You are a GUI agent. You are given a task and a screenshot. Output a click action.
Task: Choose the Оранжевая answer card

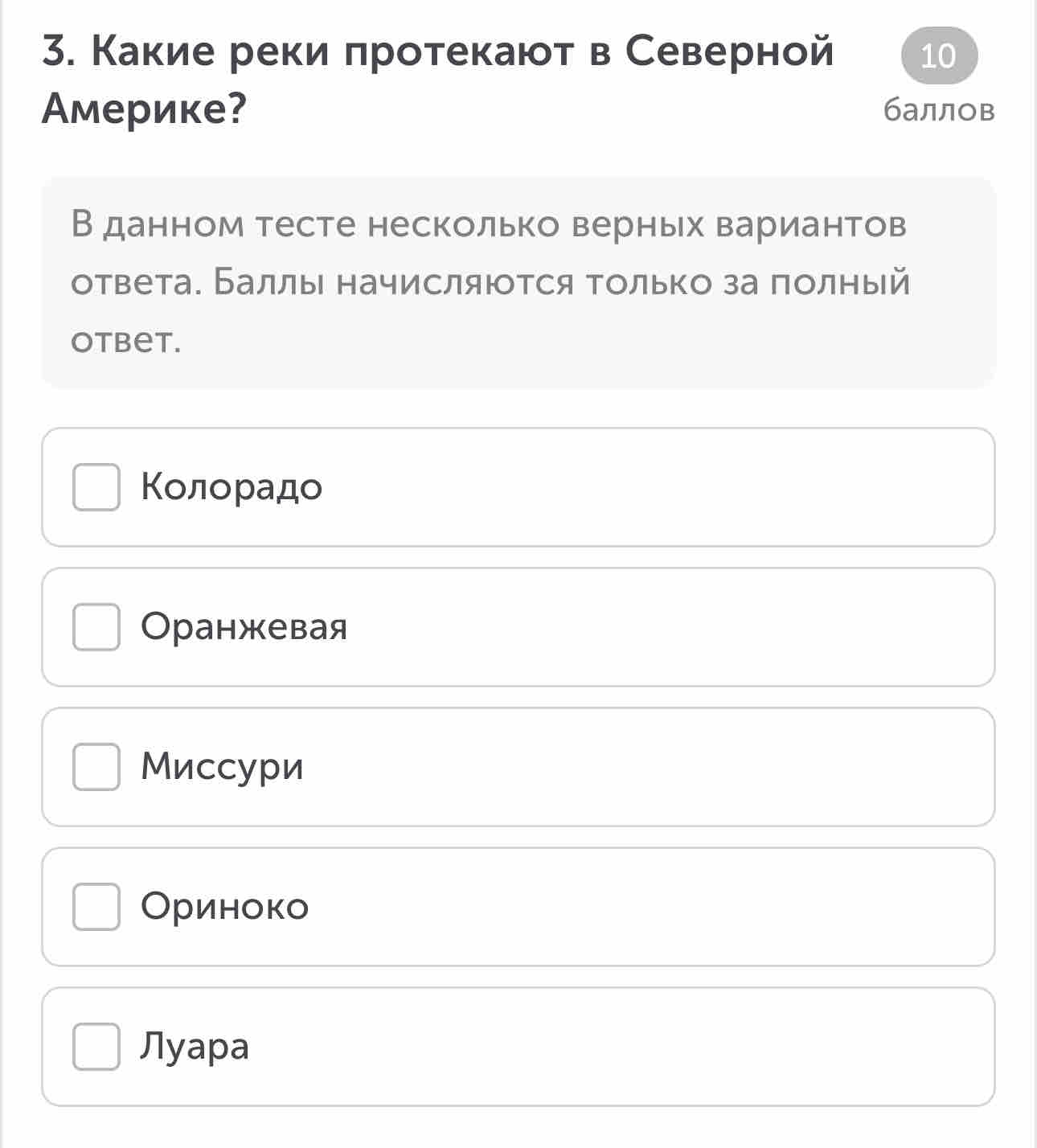518,627
